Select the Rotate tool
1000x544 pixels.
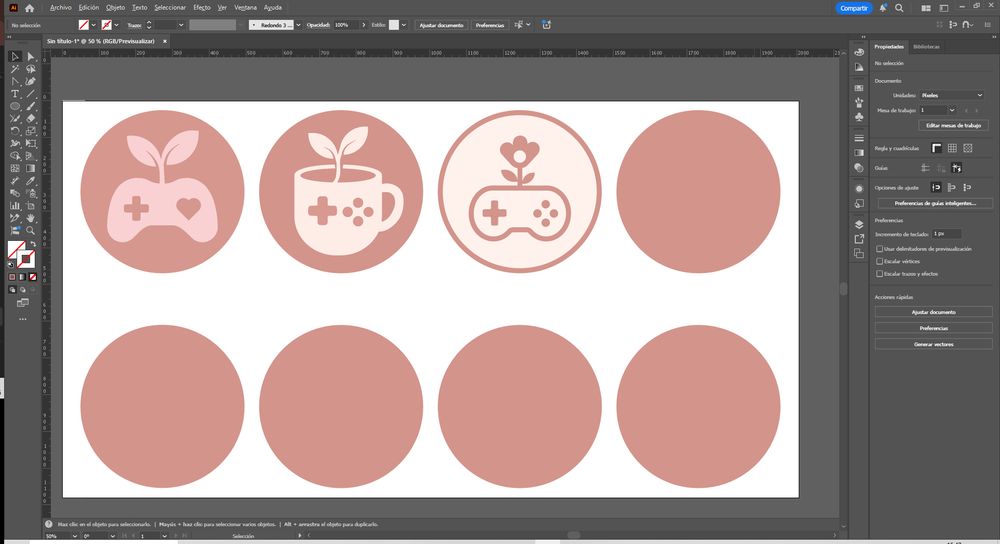15,131
